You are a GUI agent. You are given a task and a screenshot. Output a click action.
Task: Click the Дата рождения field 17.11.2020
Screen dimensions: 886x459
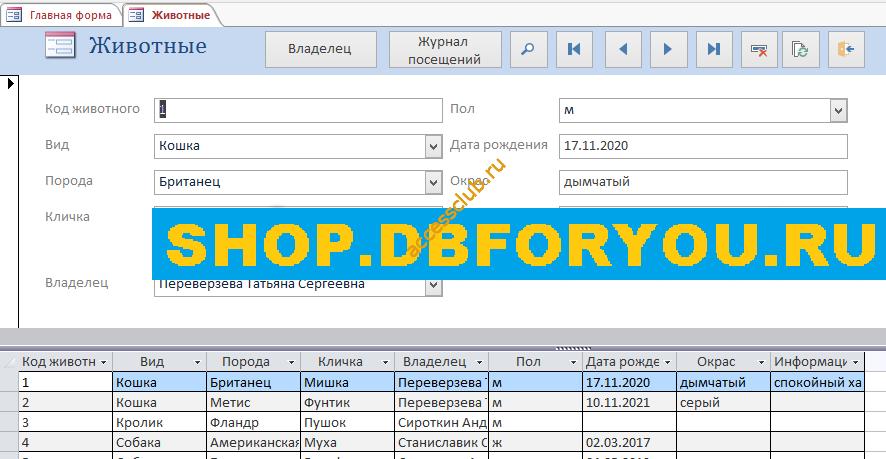coord(703,146)
